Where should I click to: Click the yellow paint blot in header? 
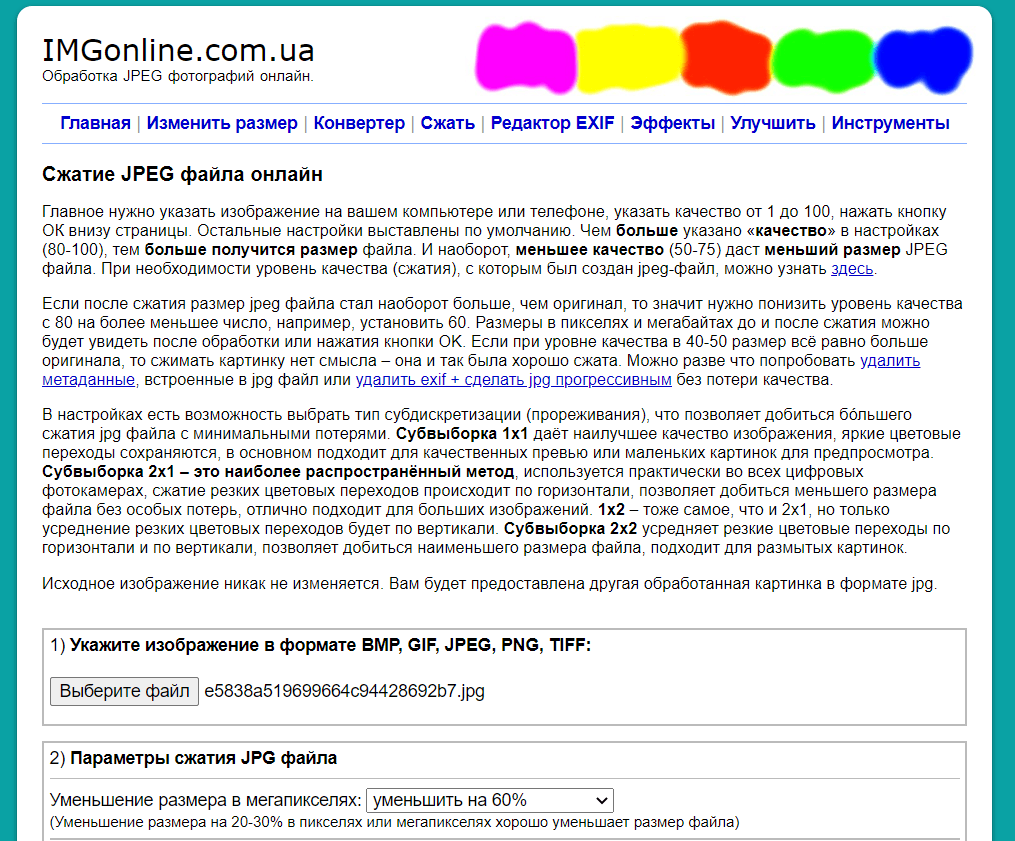628,58
